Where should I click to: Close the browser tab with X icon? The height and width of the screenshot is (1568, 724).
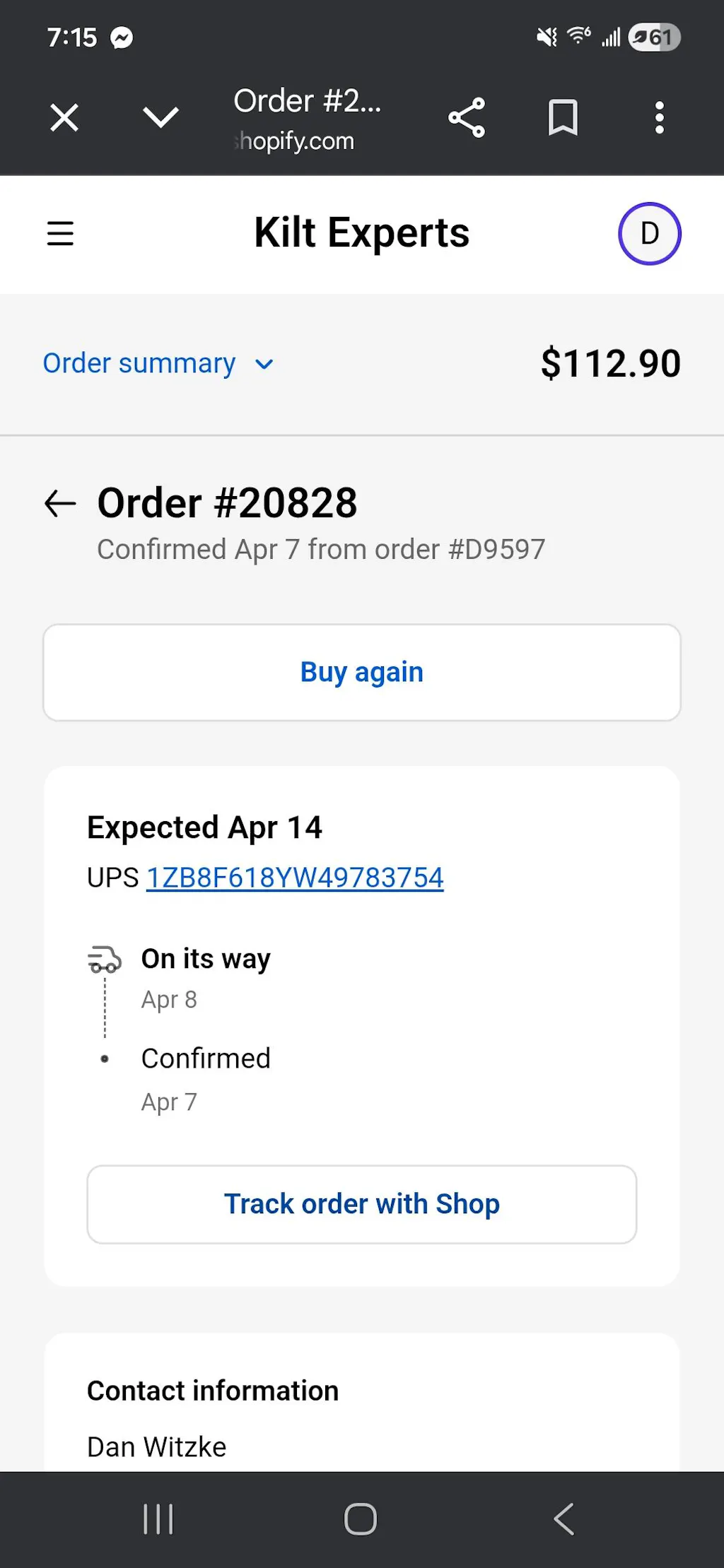point(64,117)
